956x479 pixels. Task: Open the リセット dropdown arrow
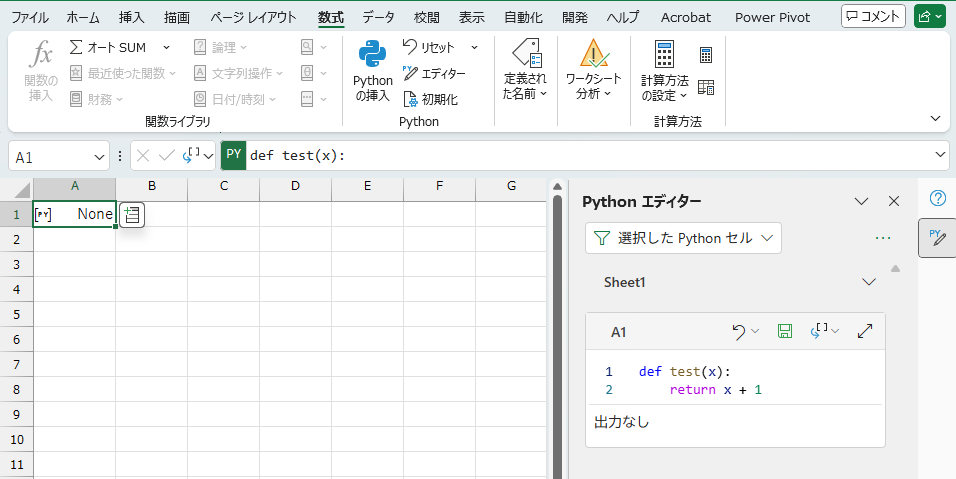coord(474,48)
